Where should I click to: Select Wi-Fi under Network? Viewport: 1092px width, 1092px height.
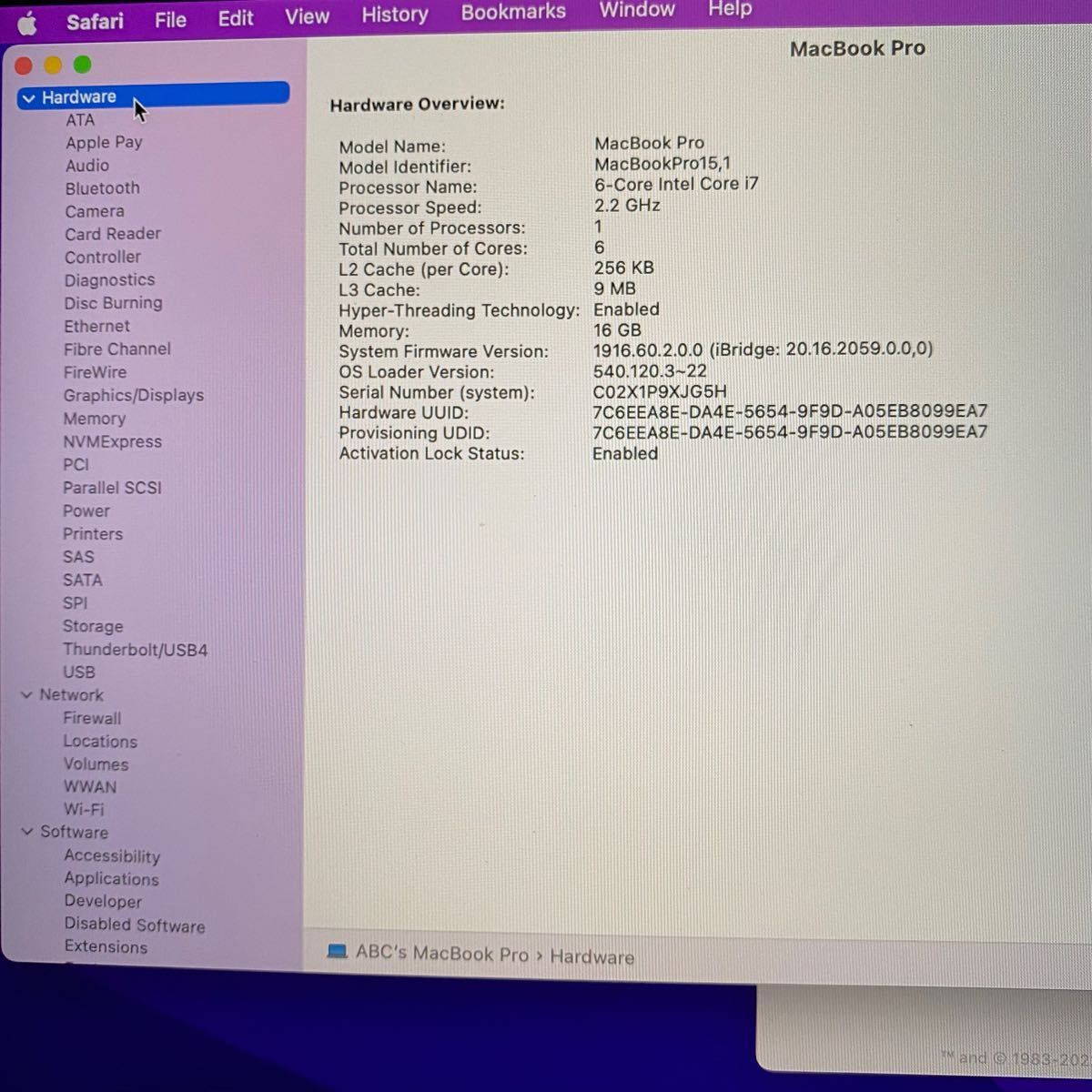tap(84, 809)
